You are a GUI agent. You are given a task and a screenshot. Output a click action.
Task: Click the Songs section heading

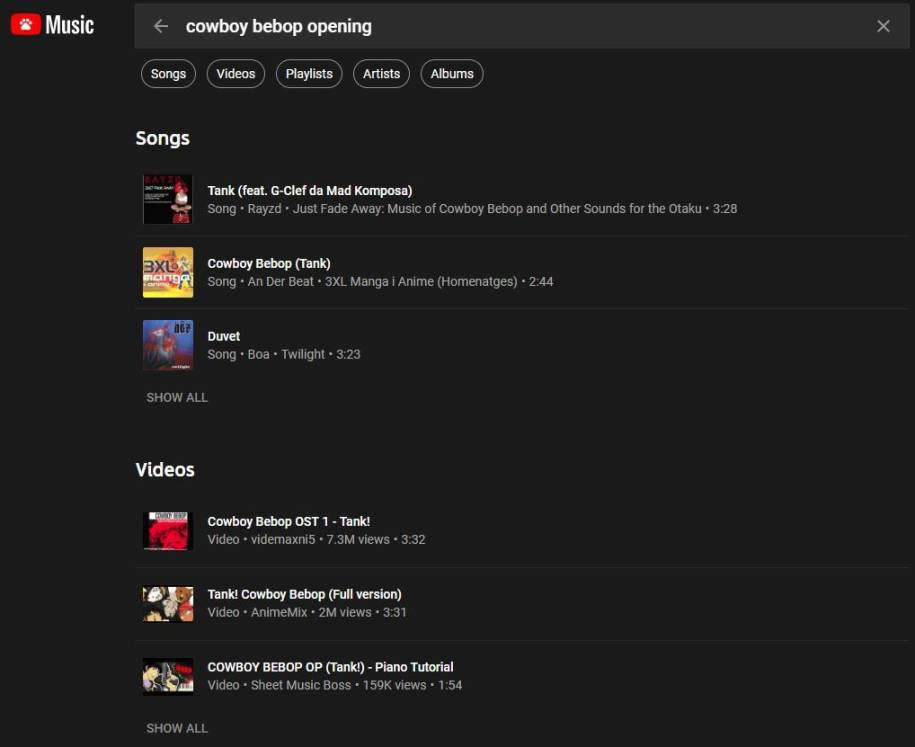pos(163,138)
